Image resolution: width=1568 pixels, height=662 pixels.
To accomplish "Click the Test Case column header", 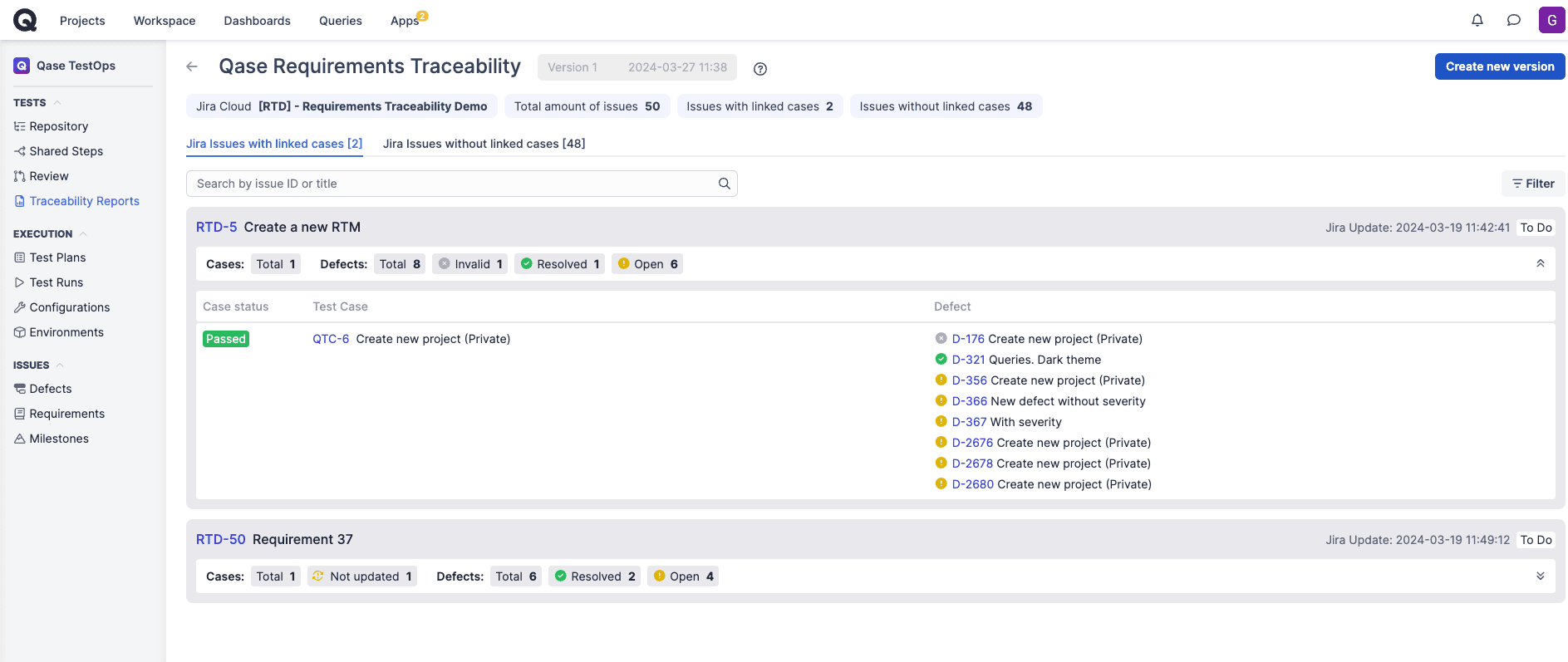I will point(340,306).
